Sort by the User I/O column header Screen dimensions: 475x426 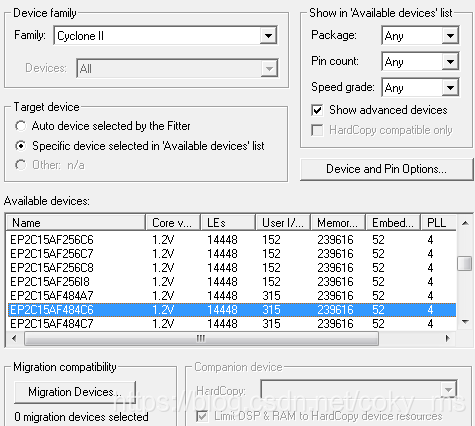tap(283, 223)
